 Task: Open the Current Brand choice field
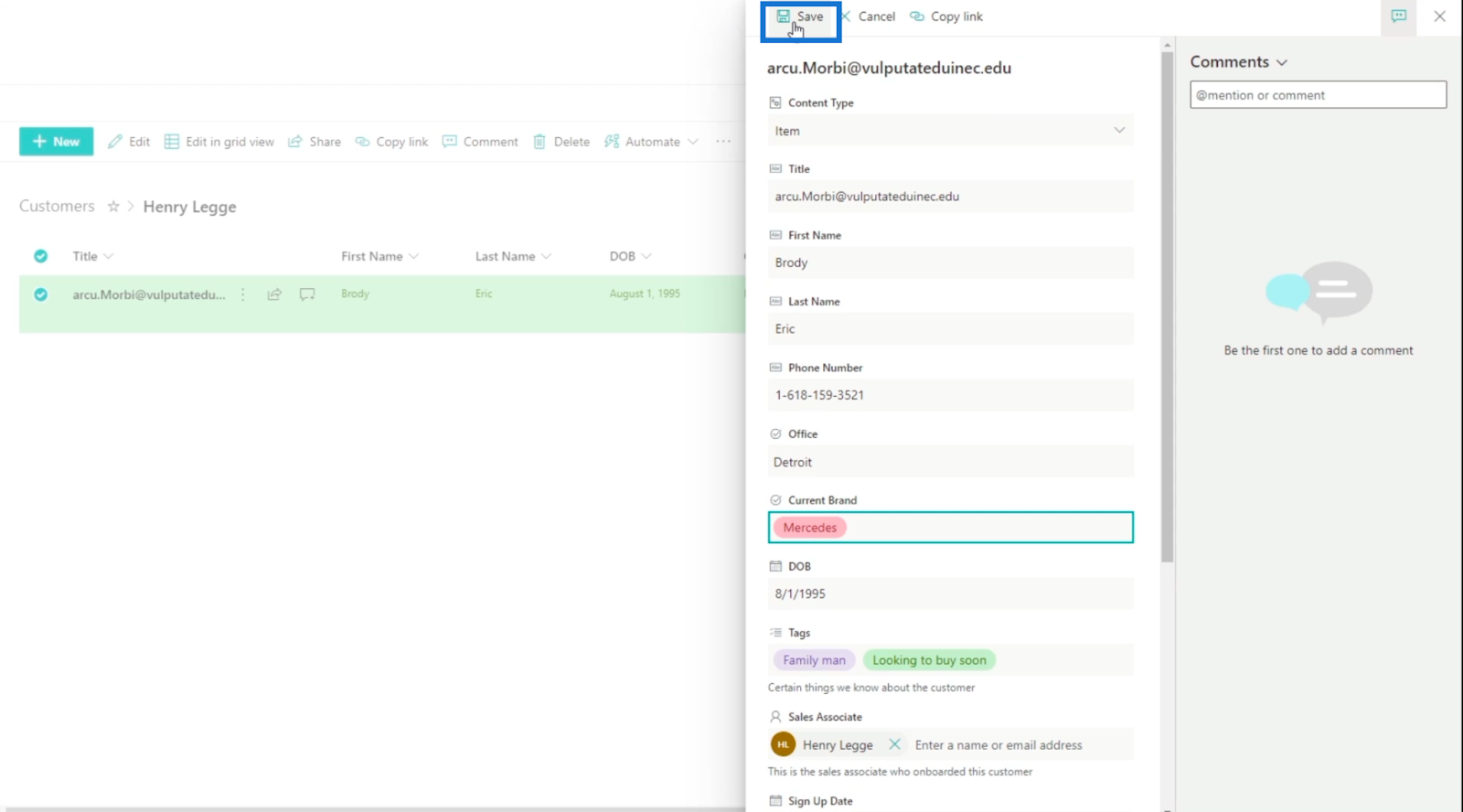point(950,528)
